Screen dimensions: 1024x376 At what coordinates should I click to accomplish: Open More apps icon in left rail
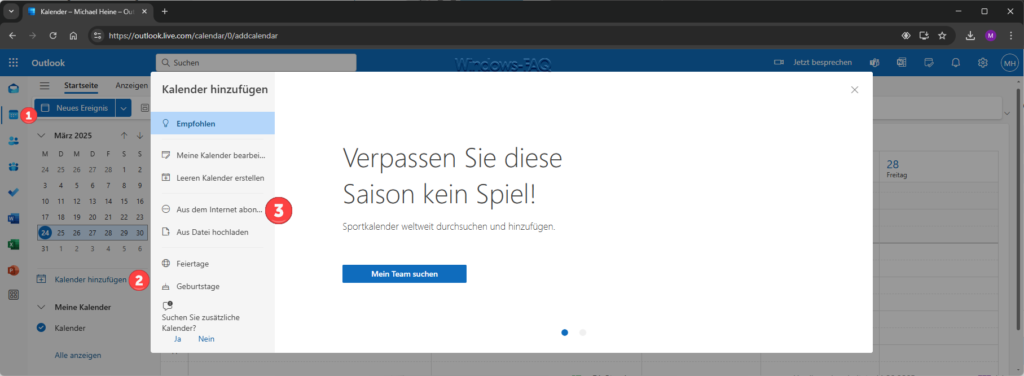(x=13, y=295)
